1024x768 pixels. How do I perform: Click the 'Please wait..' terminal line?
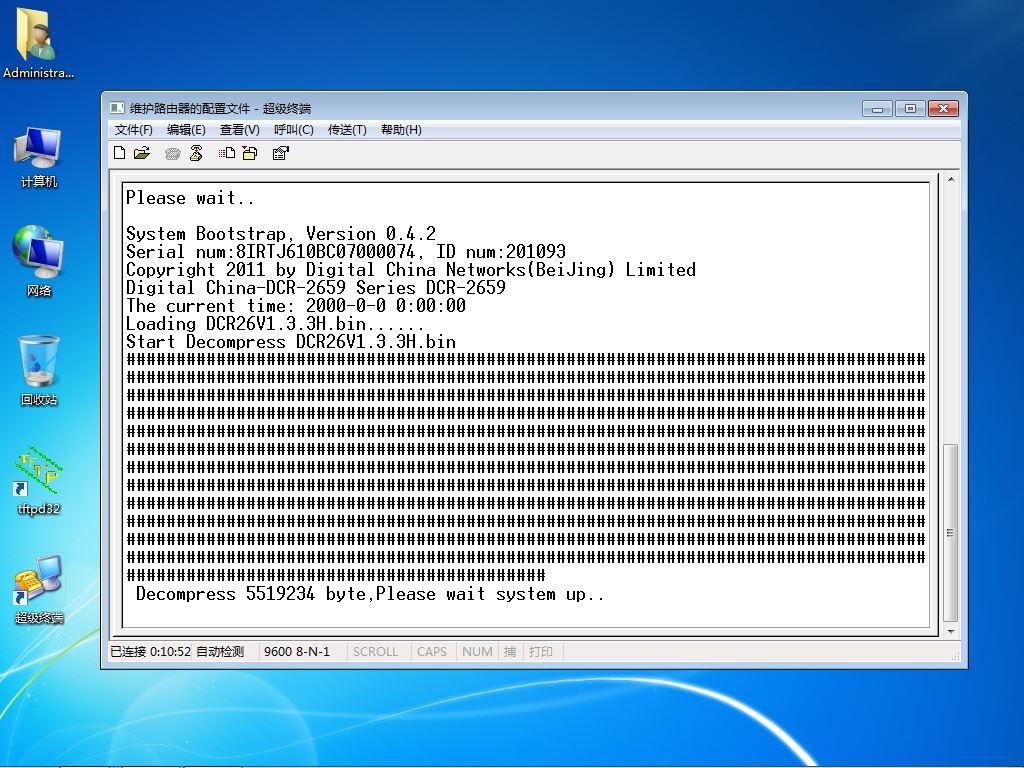[190, 198]
